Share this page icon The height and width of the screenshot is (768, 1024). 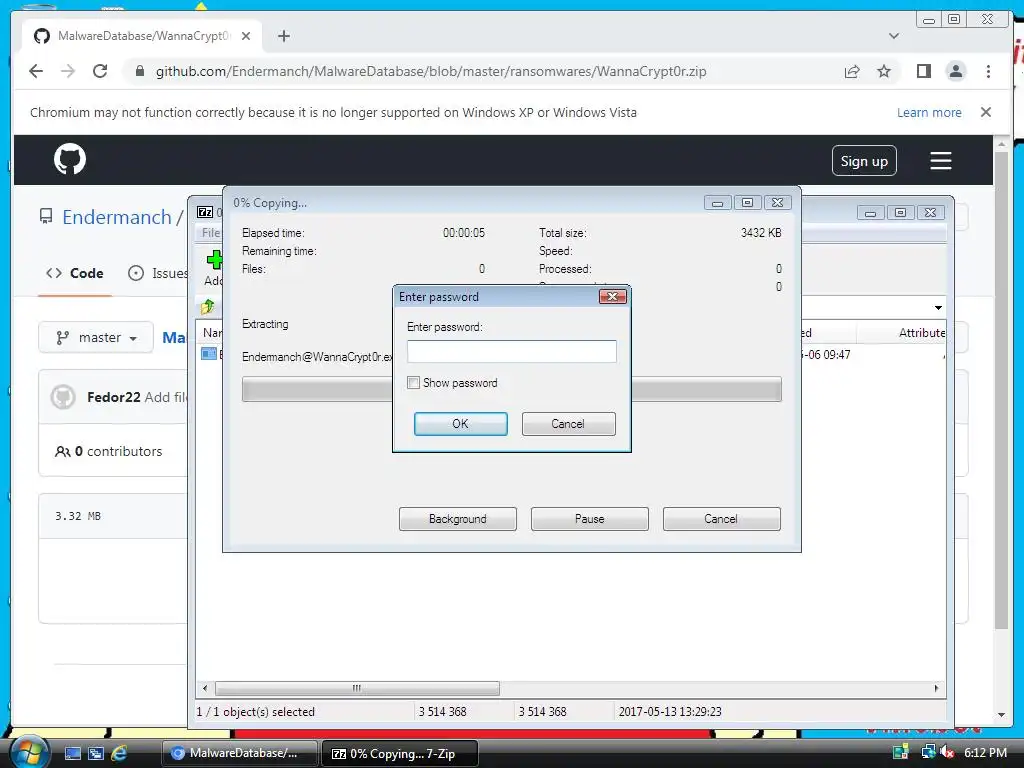click(852, 71)
